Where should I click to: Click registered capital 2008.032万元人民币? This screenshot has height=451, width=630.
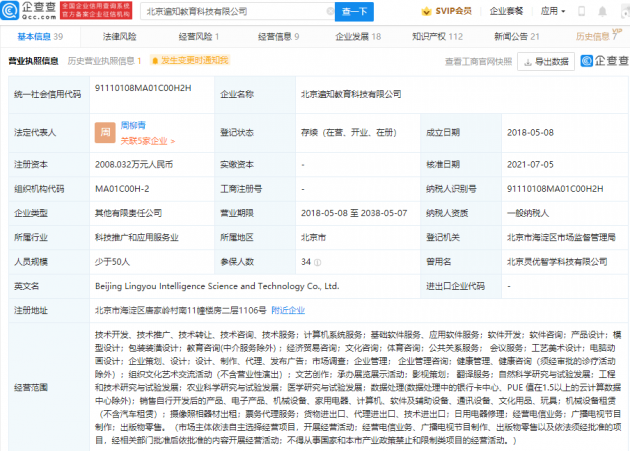(134, 164)
